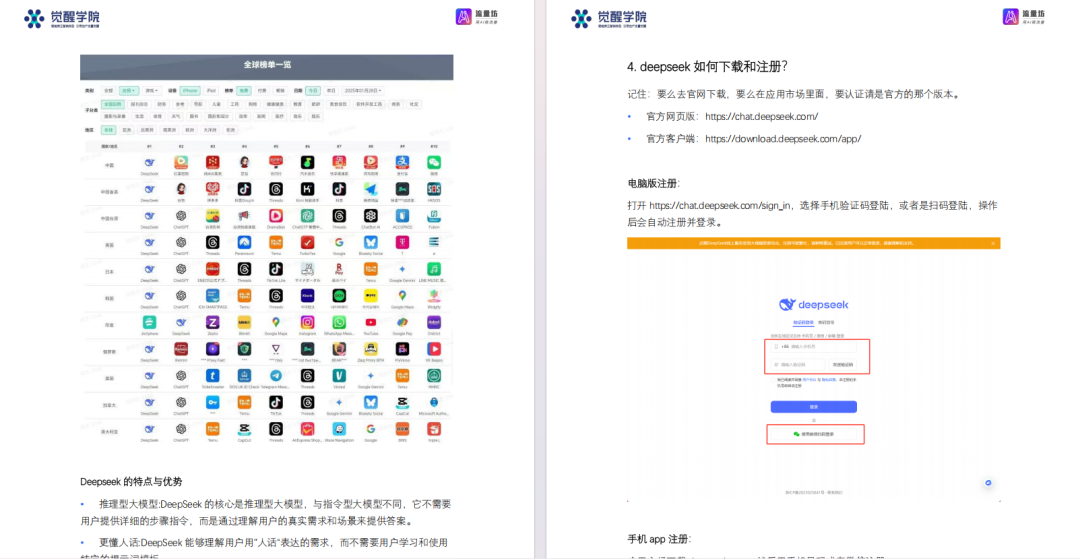Click the WhatsApp icon in the 印度 row

tap(339, 322)
